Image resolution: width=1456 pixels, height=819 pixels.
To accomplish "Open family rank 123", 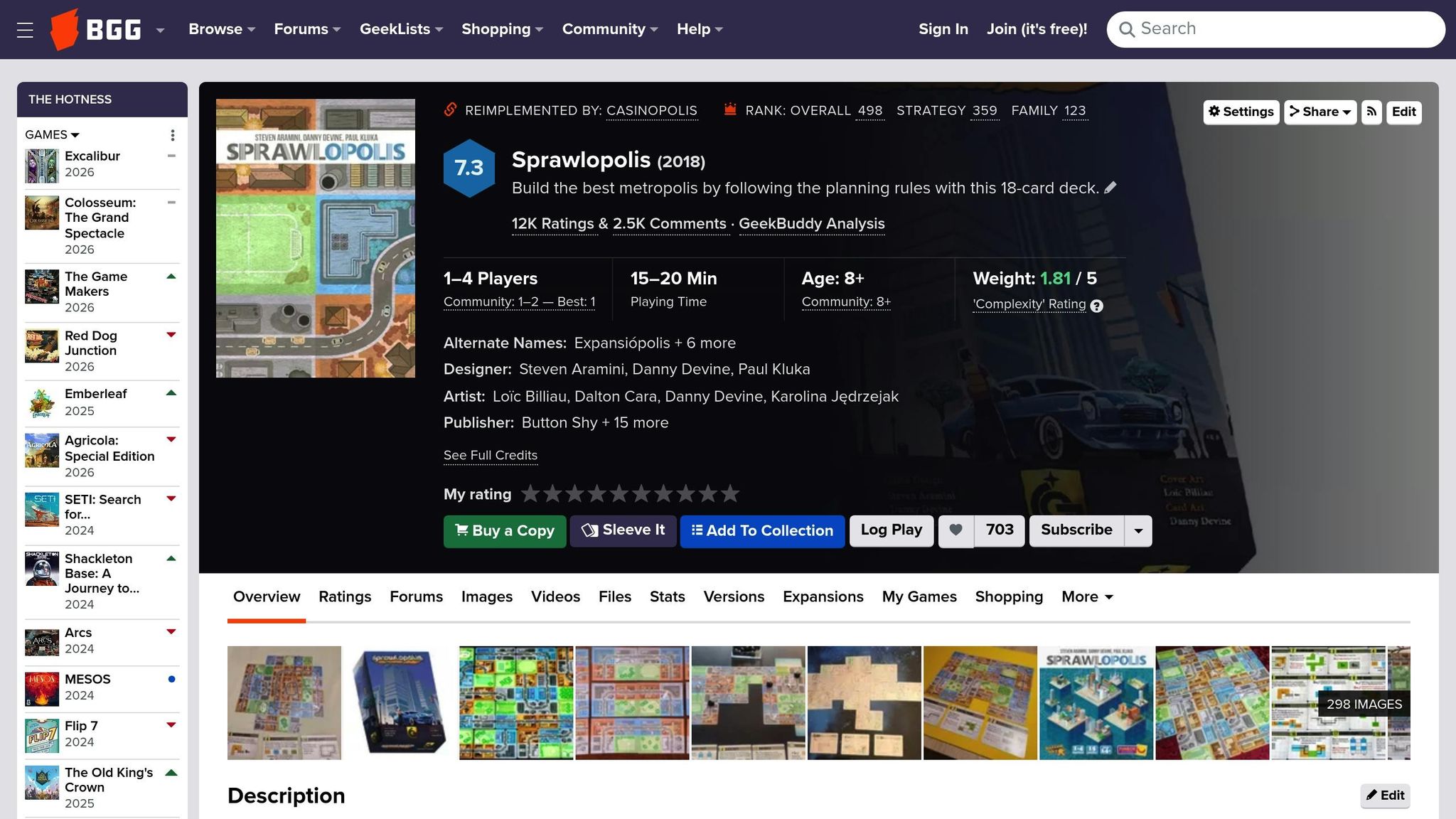I will 1075,111.
